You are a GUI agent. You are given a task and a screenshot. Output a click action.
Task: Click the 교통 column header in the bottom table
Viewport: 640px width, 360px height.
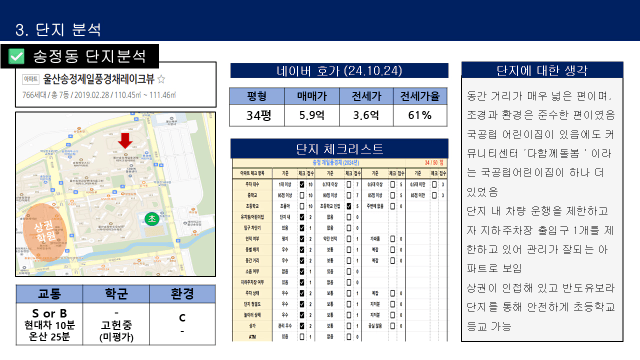[49, 294]
